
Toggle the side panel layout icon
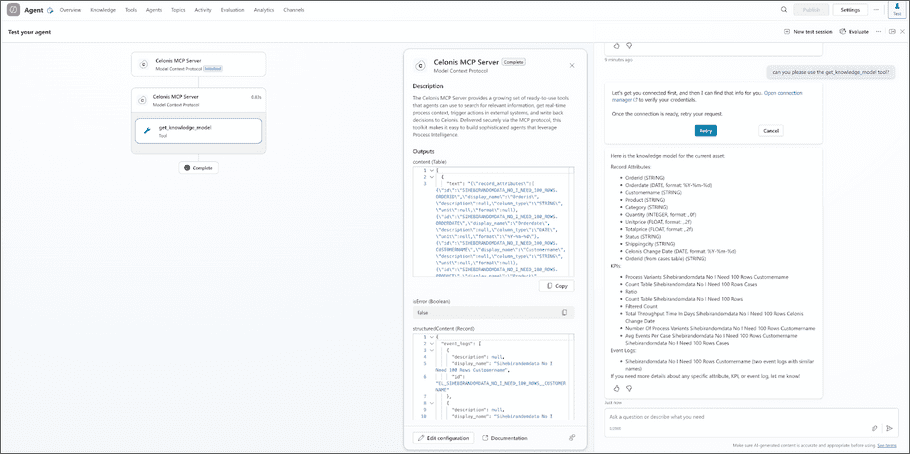point(892,32)
